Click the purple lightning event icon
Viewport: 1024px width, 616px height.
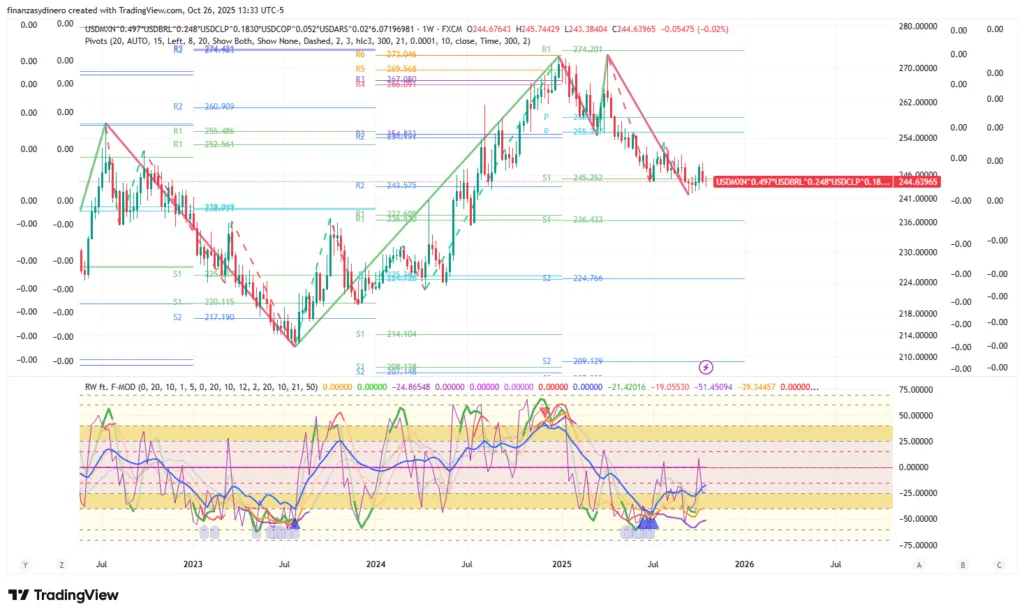pyautogui.click(x=706, y=368)
